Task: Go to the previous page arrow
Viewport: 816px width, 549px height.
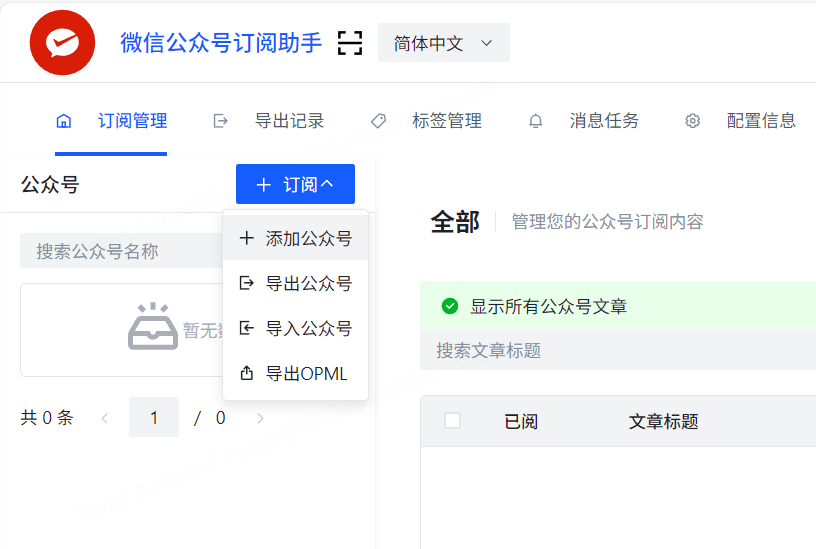Action: 104,418
